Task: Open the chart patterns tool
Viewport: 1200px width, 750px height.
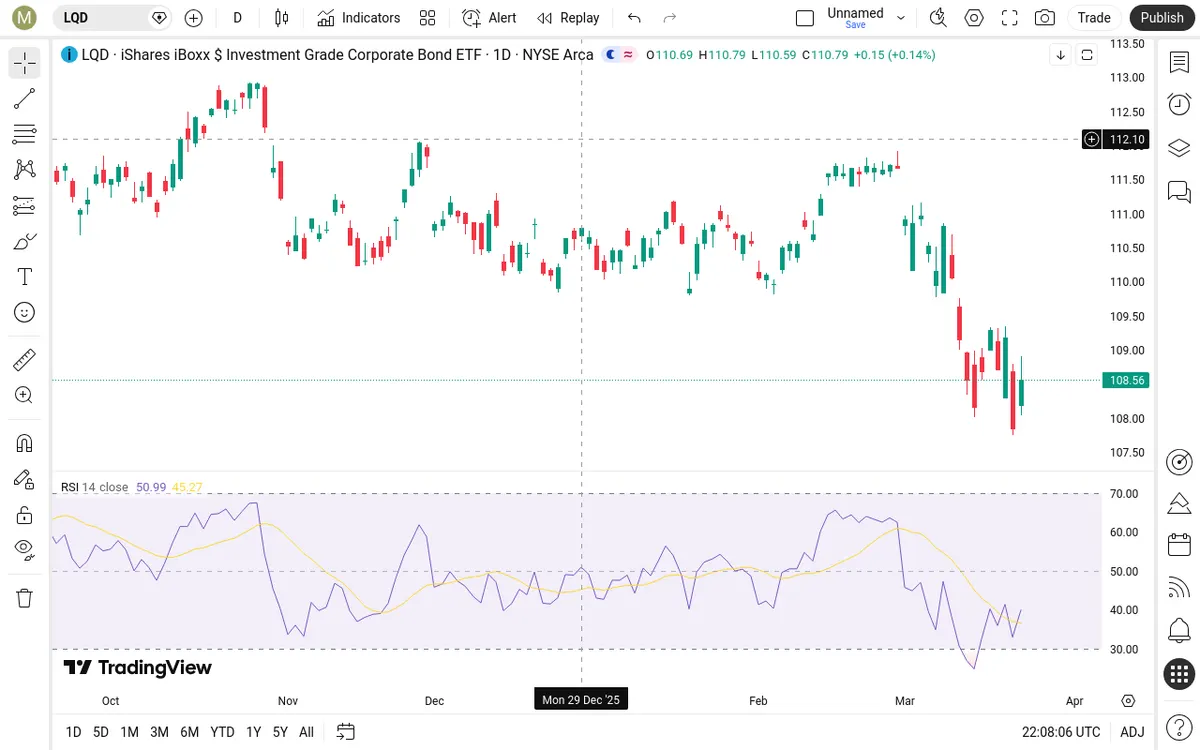Action: coord(25,170)
